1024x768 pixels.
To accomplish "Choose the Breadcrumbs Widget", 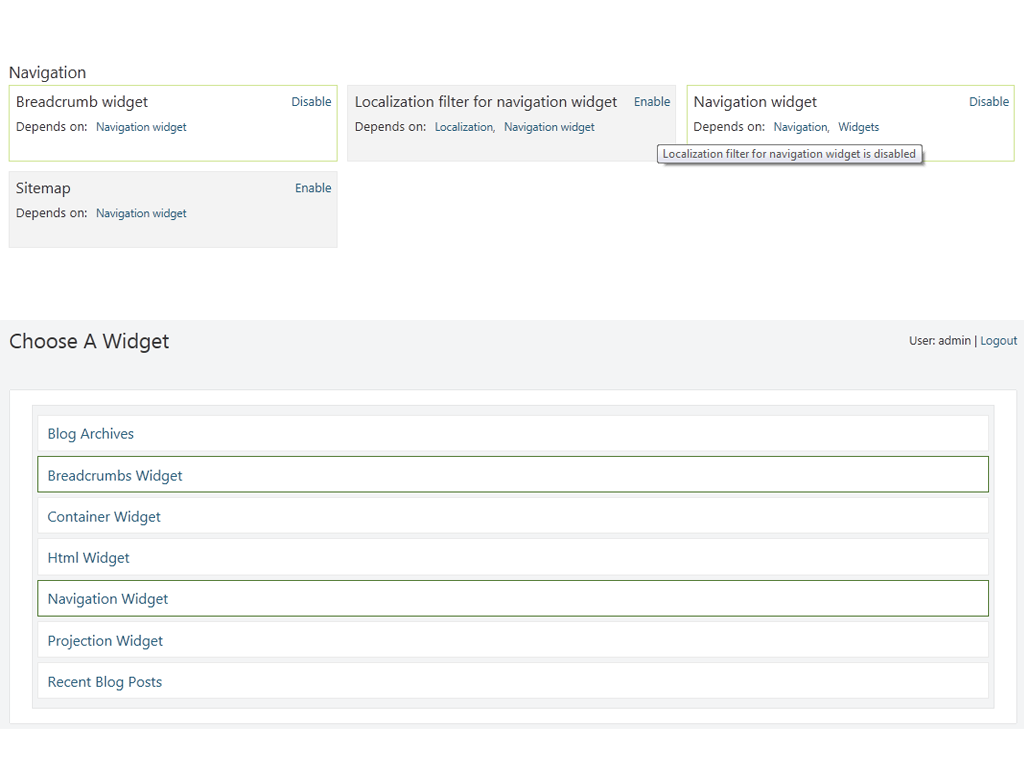I will [115, 476].
